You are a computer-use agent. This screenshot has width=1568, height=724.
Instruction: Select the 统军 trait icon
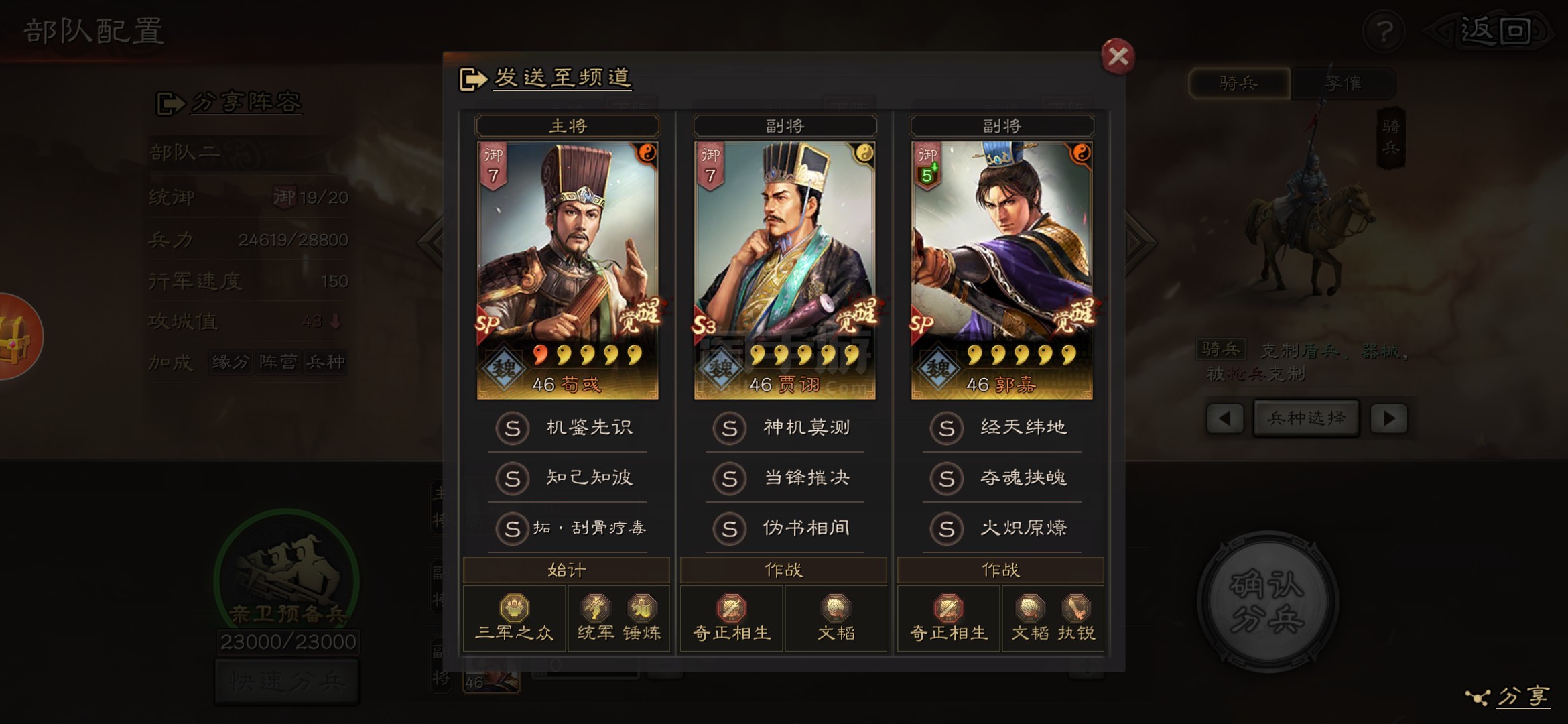[x=595, y=608]
